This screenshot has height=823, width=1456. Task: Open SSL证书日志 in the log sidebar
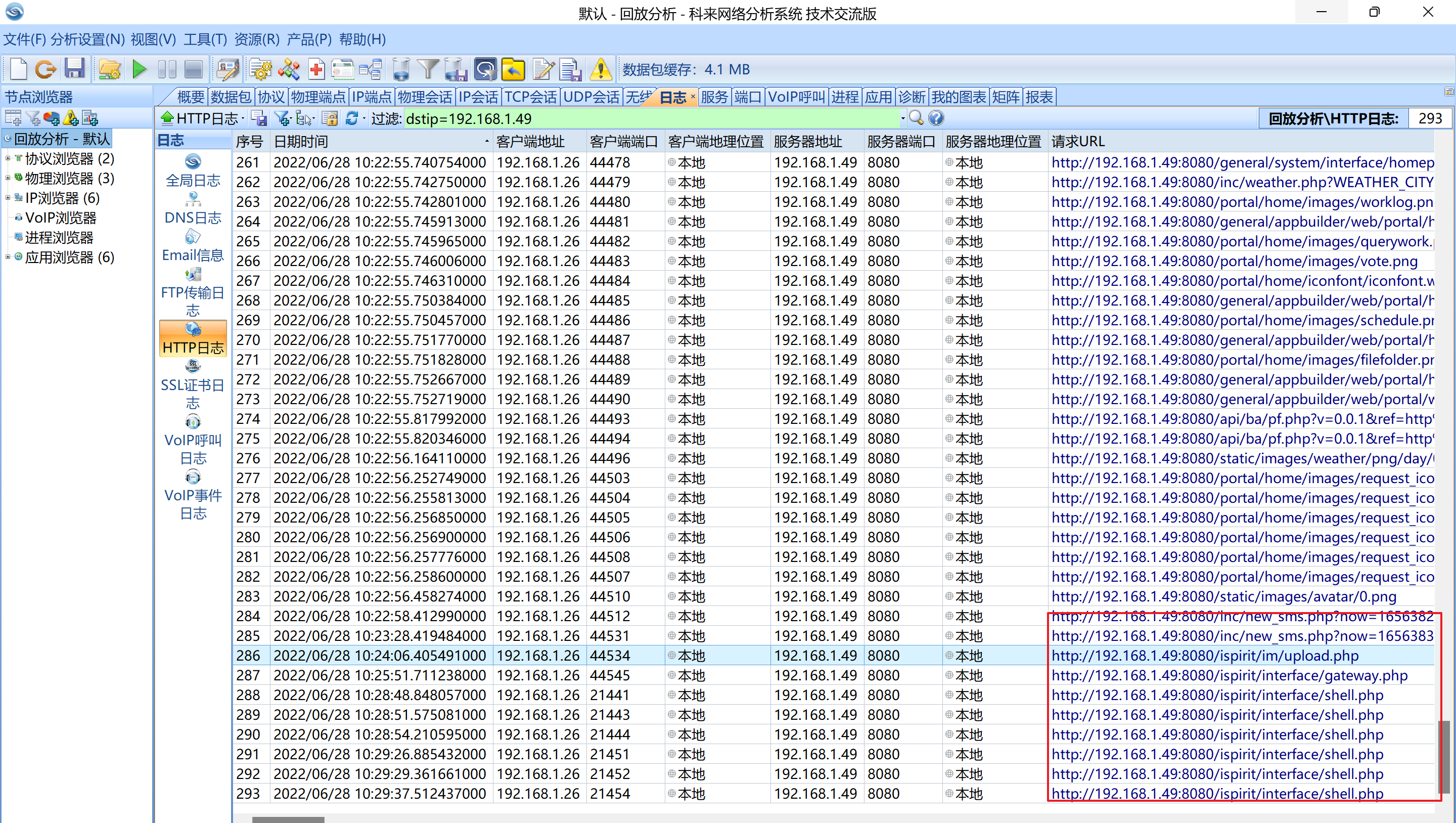tap(193, 384)
